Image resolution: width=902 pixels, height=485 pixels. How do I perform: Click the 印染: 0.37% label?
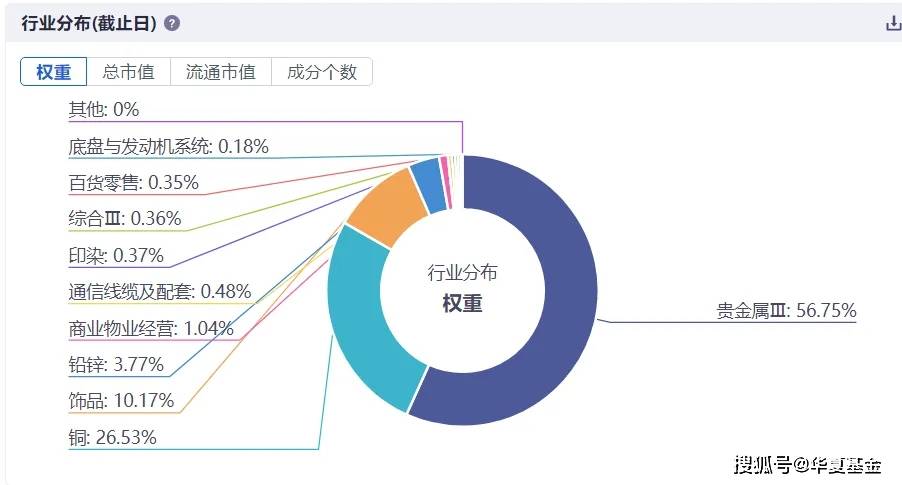(x=116, y=255)
